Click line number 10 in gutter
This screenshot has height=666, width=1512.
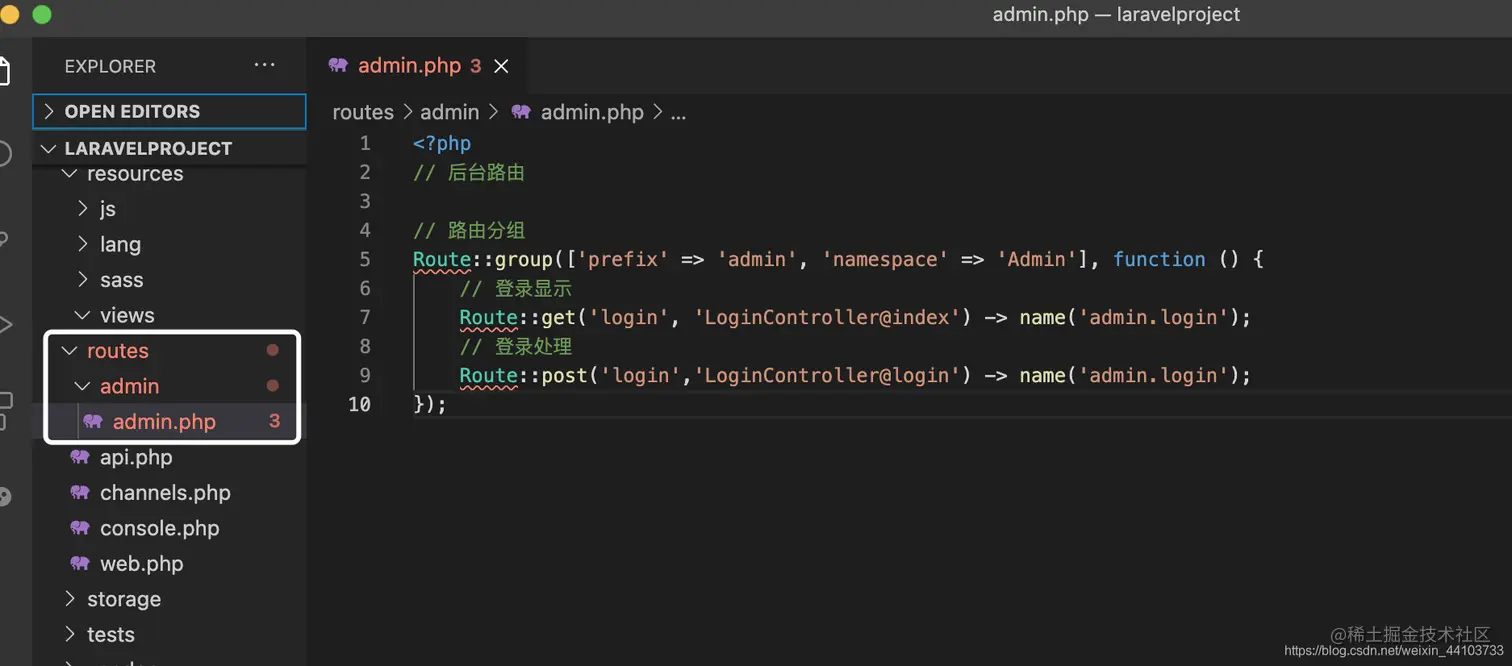[x=359, y=404]
